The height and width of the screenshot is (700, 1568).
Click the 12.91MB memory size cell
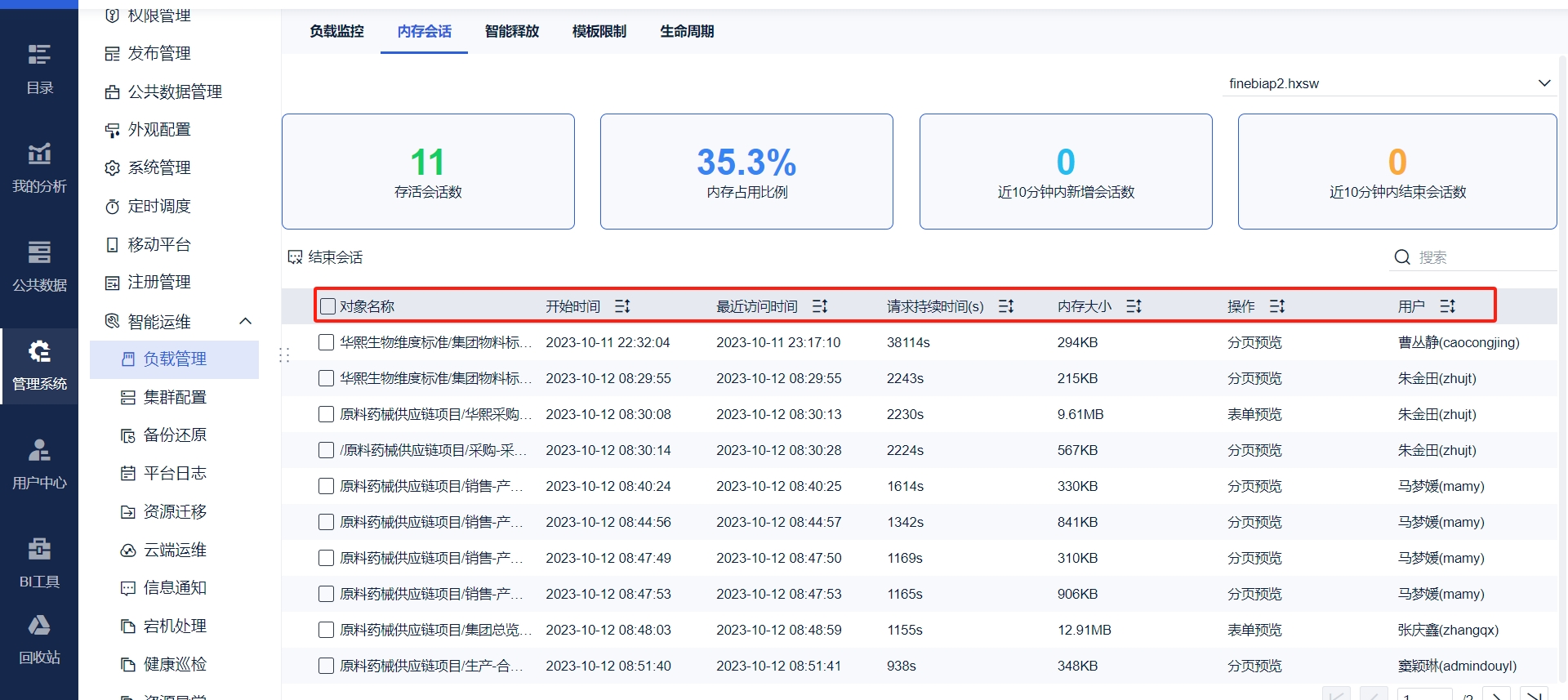1085,630
